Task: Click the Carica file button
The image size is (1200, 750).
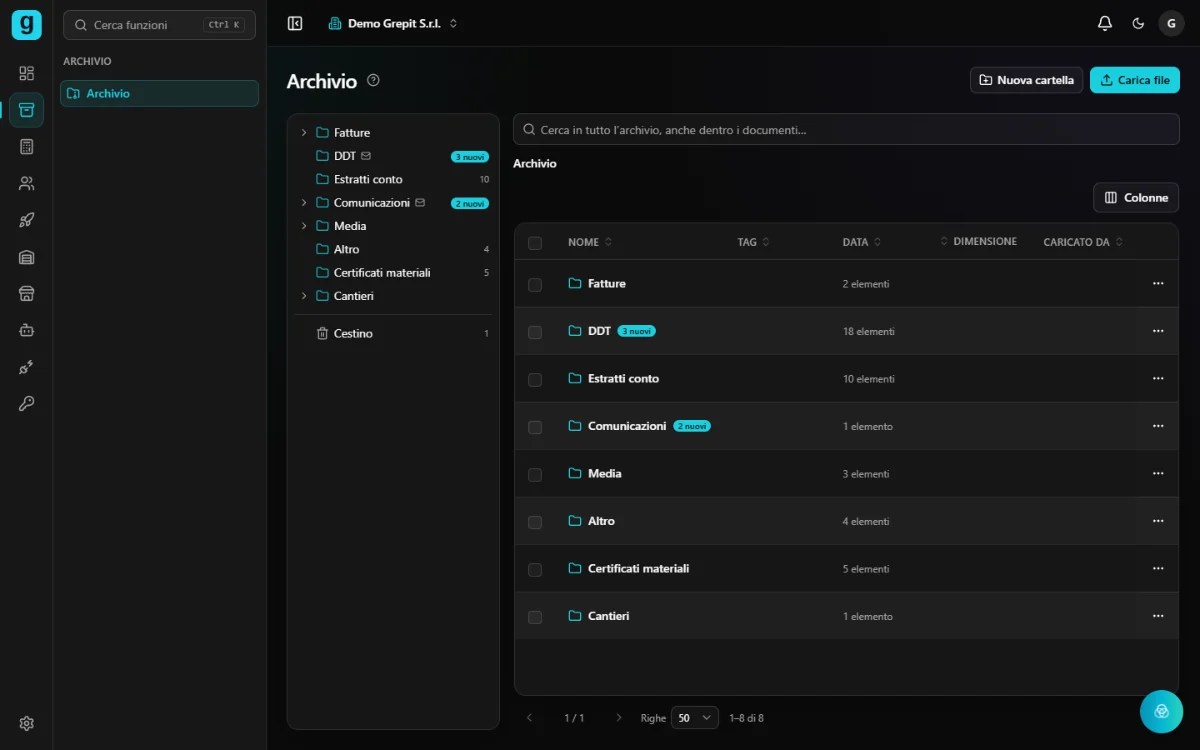Action: [1135, 80]
